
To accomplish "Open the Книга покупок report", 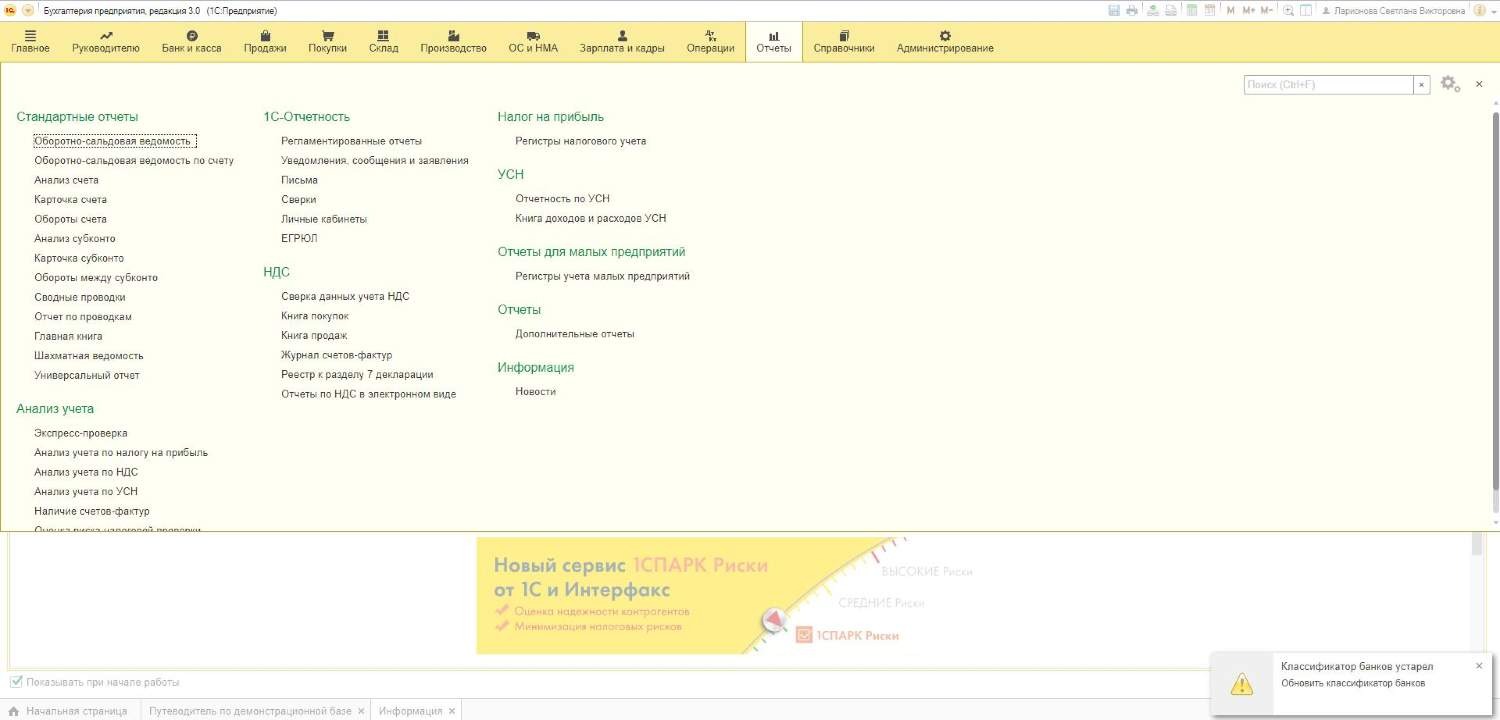I will coord(315,316).
